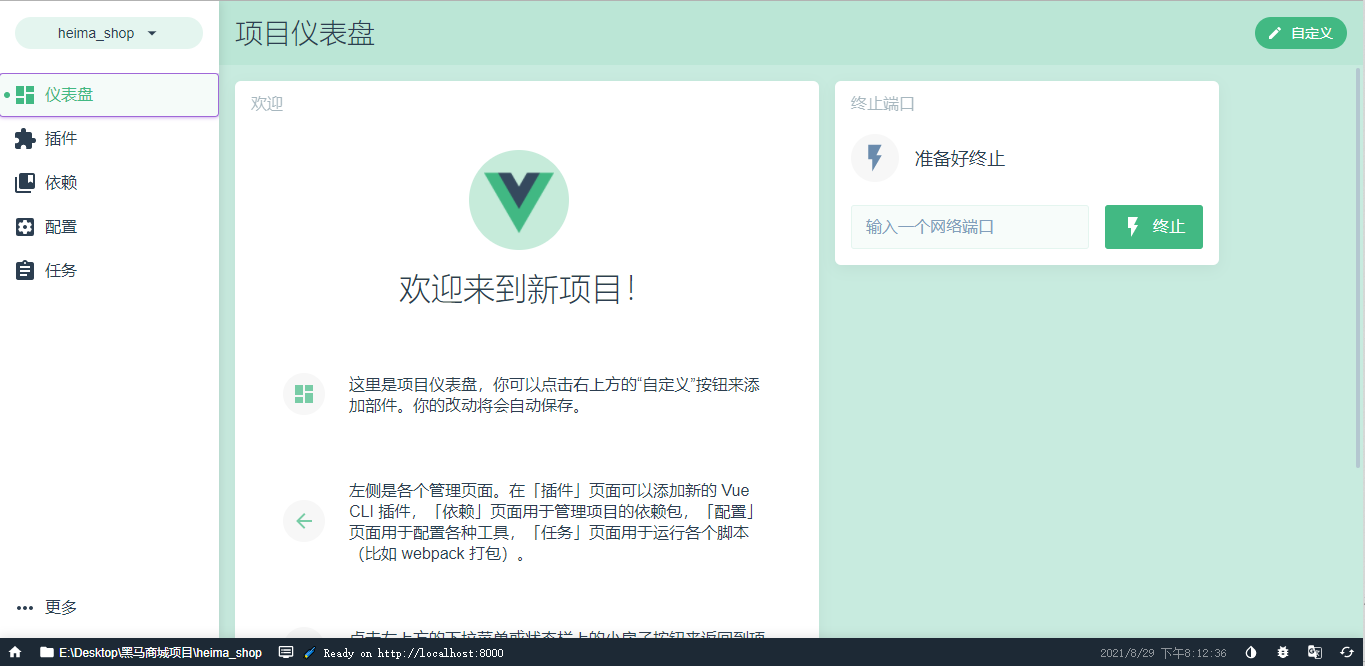Click the folder icon beside the project path
This screenshot has width=1365, height=666.
46,652
